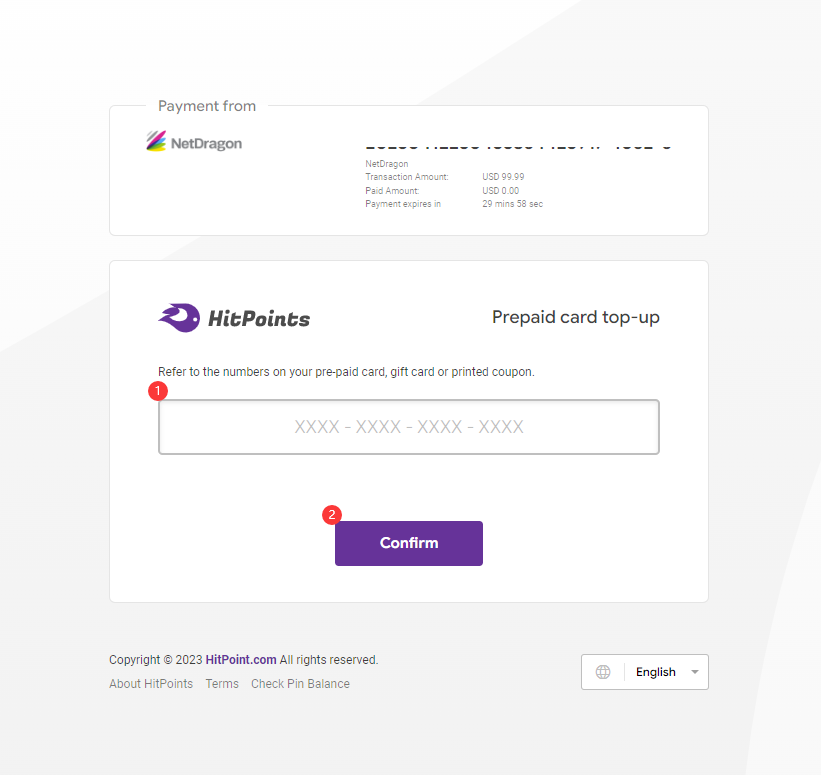
Task: Open the About HitPoints page
Action: click(151, 684)
